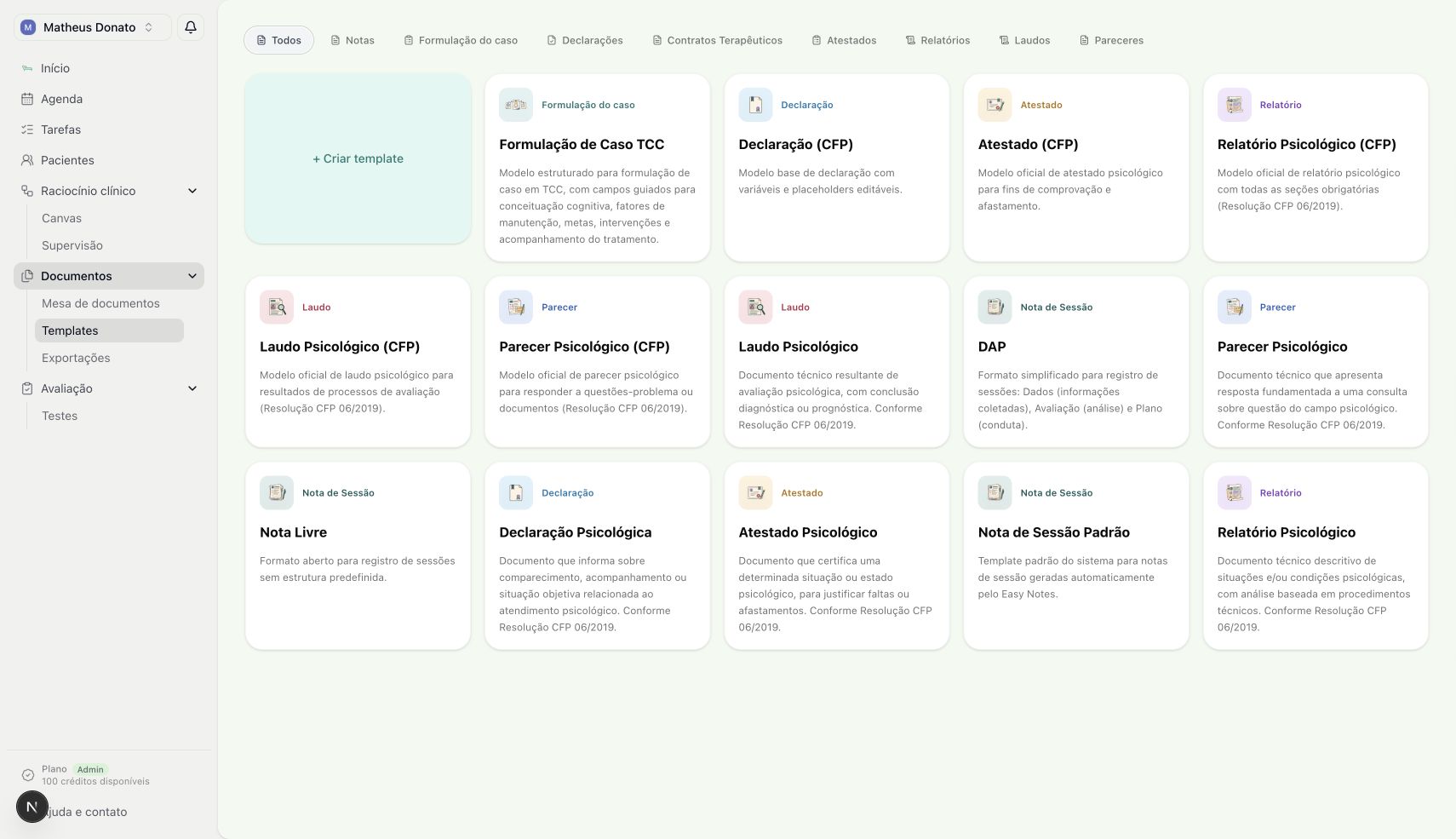Open the notifications bell

click(x=191, y=27)
